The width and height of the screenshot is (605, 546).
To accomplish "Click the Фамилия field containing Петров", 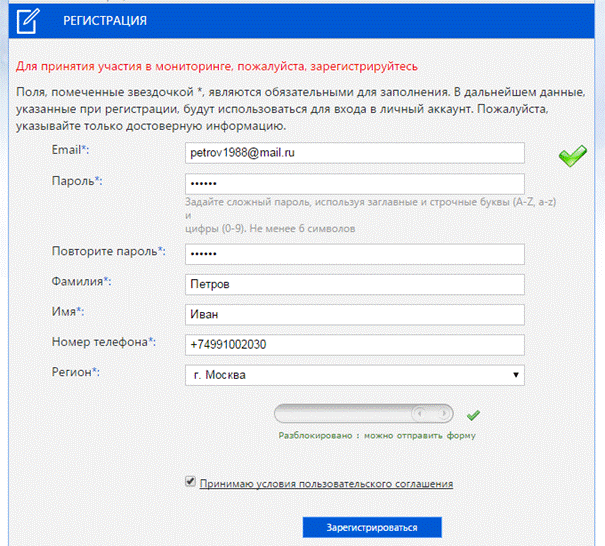I will coord(355,284).
